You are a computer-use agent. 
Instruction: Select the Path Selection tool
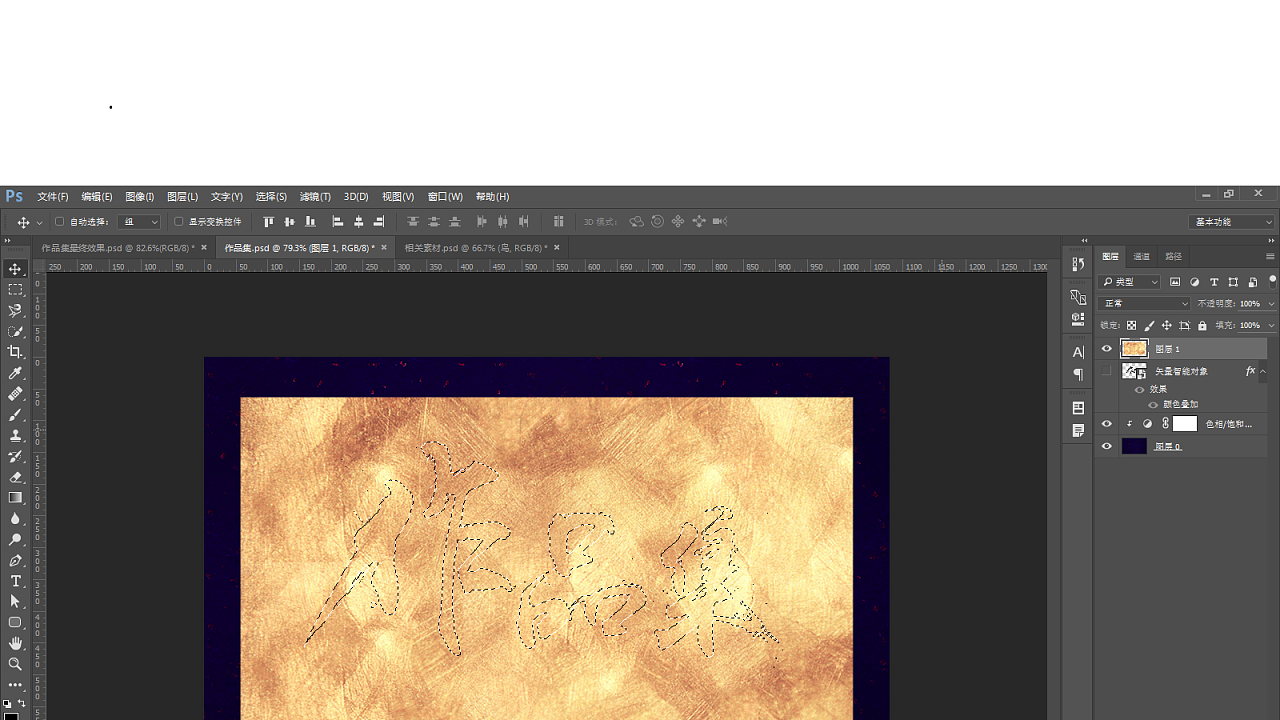[x=15, y=602]
